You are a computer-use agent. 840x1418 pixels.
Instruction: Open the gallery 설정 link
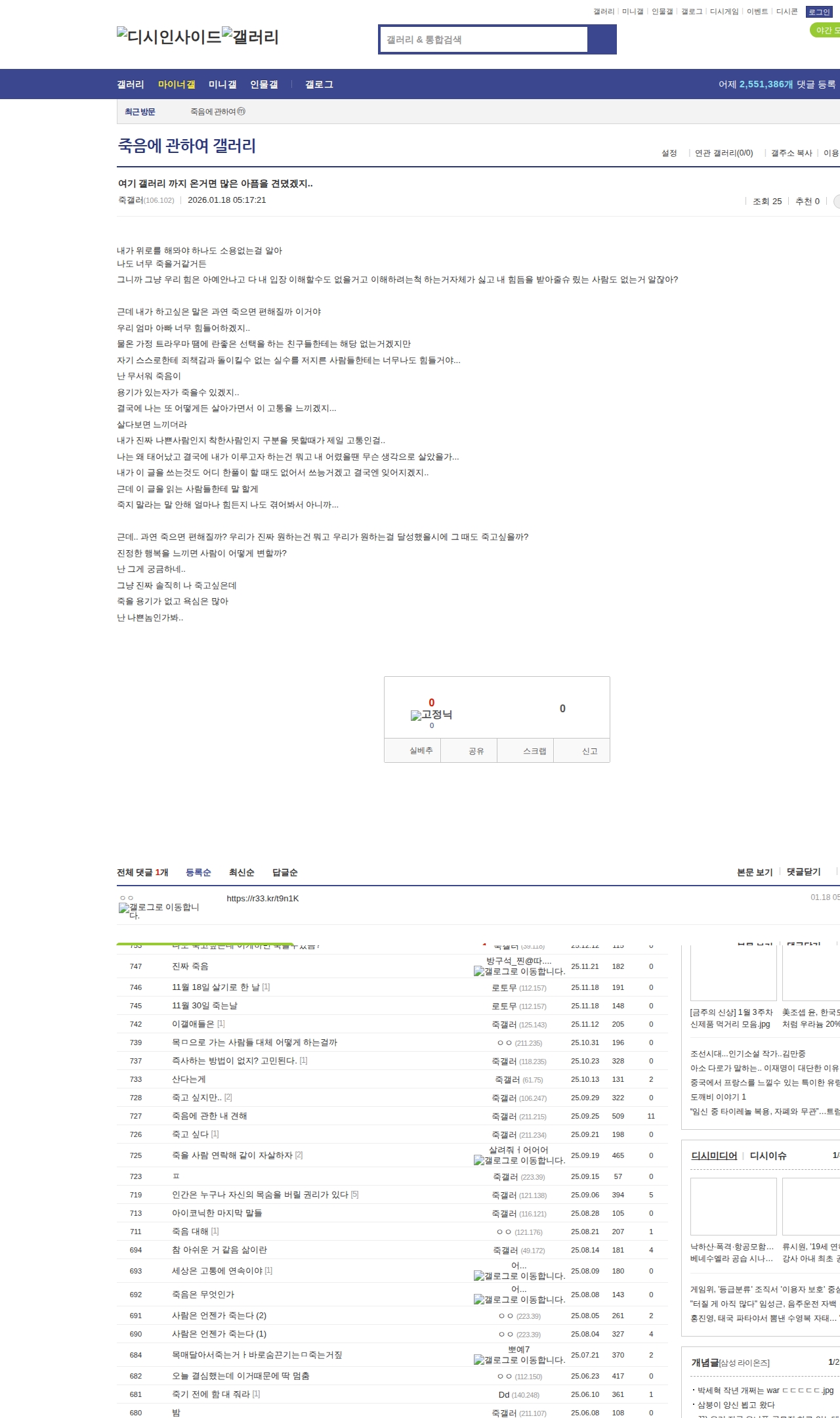tap(669, 153)
